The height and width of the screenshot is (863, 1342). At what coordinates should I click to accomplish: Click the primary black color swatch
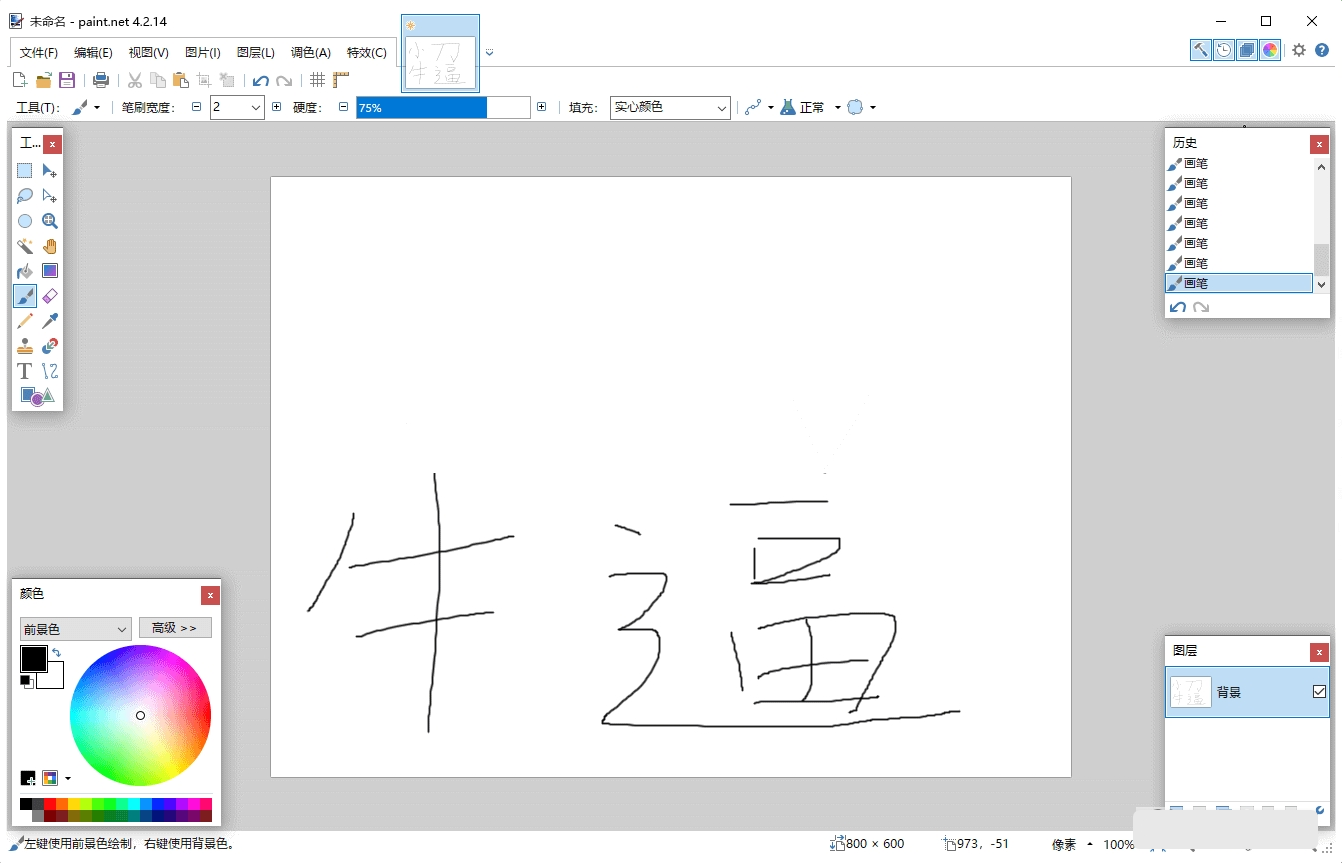click(33, 659)
